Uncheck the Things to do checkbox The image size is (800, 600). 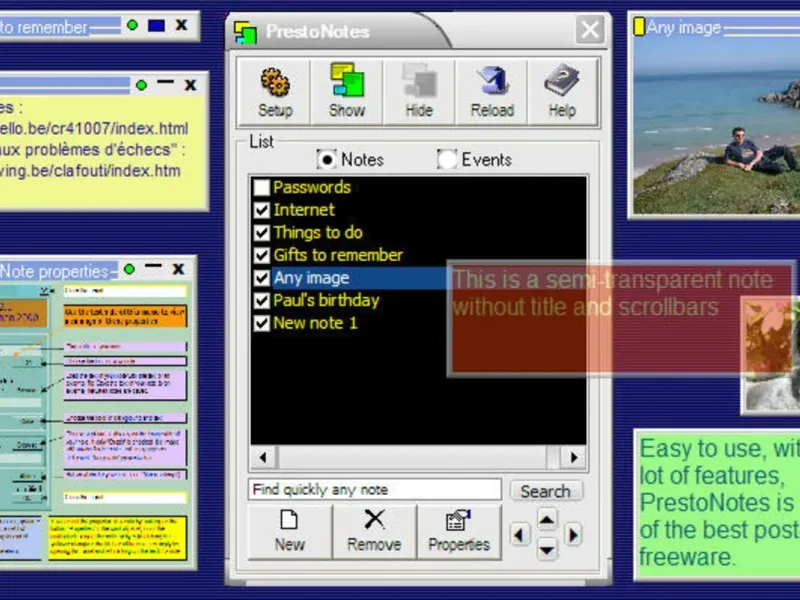[262, 233]
